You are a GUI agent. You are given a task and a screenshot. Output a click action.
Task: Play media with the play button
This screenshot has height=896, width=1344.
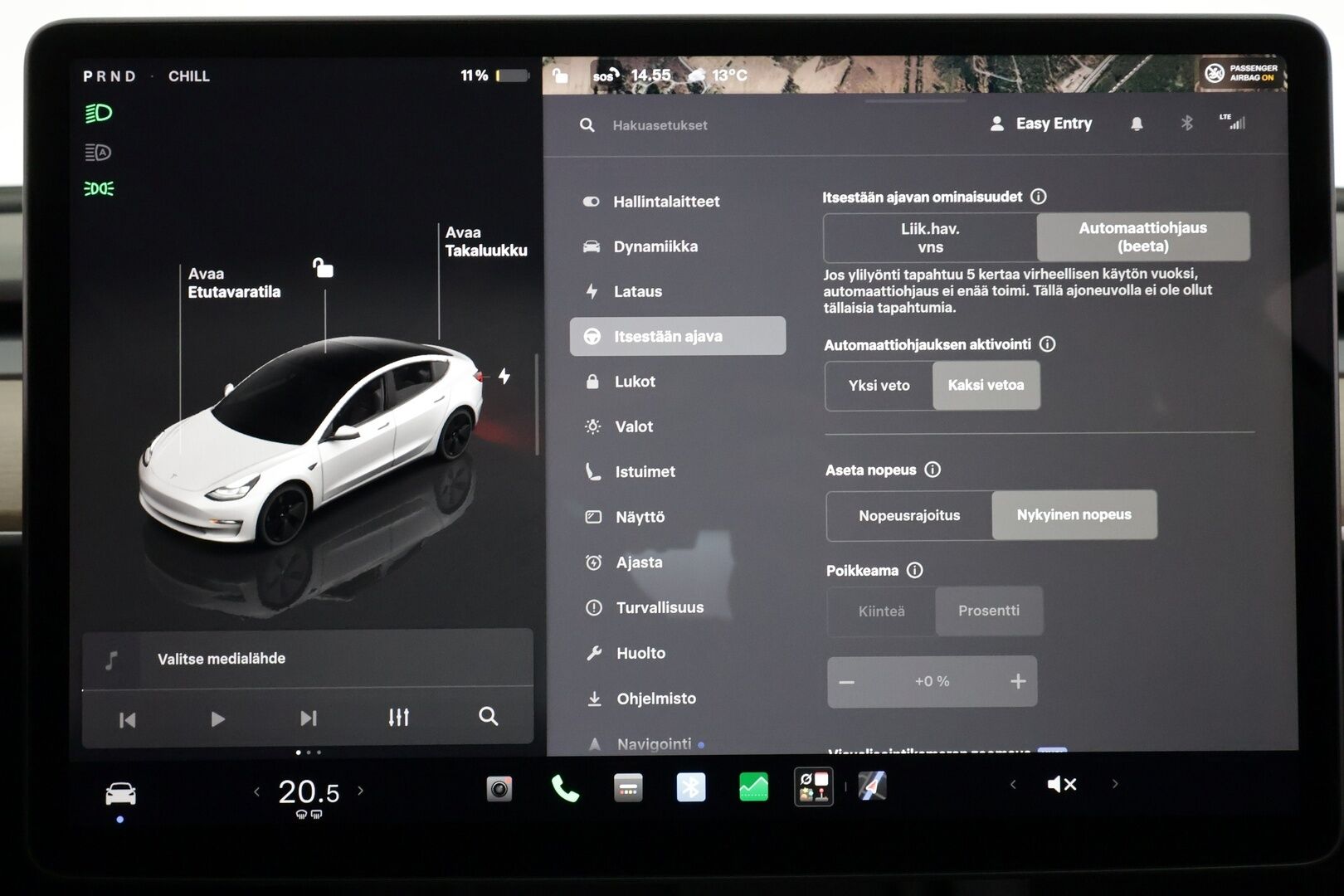pos(217,718)
